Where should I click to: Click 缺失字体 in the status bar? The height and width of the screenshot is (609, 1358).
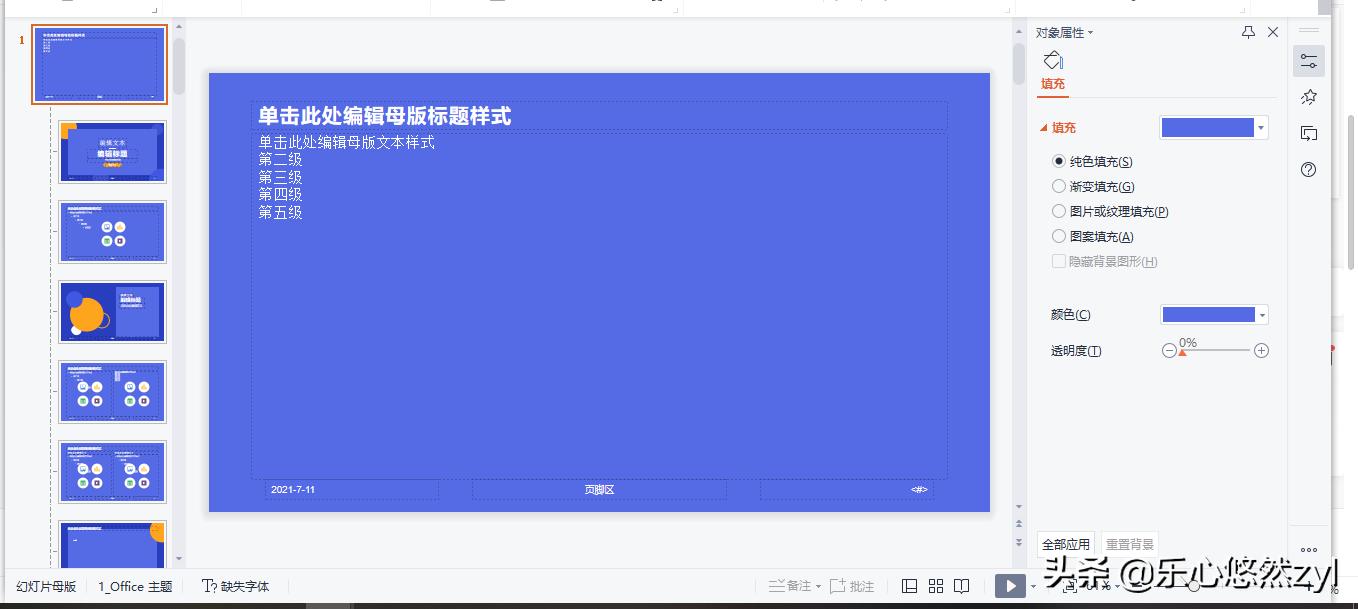pyautogui.click(x=243, y=585)
